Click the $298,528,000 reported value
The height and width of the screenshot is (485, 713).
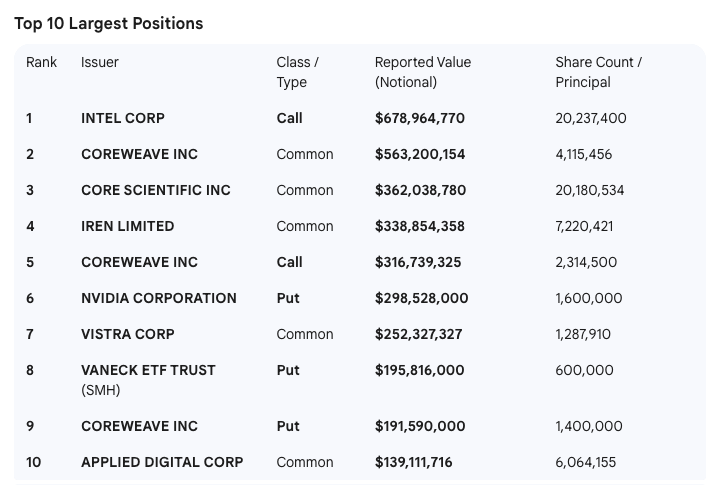tap(421, 298)
